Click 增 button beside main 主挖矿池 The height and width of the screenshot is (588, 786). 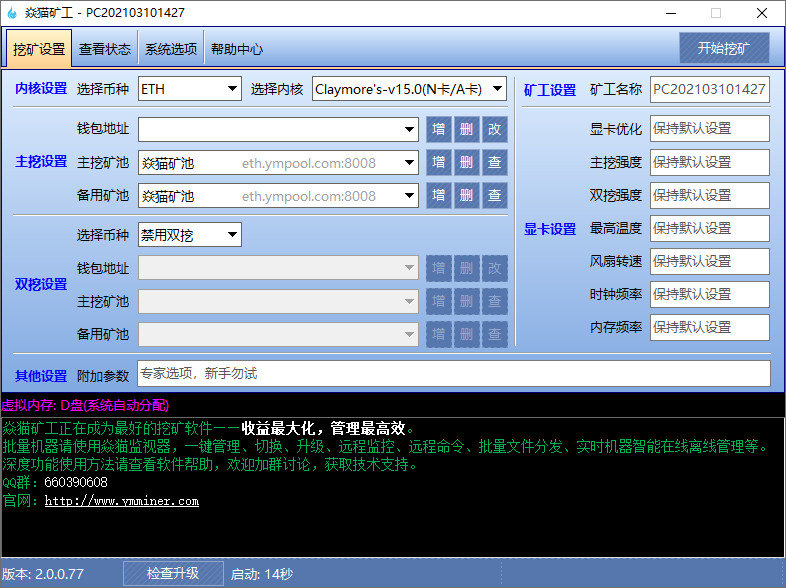pyautogui.click(x=439, y=162)
